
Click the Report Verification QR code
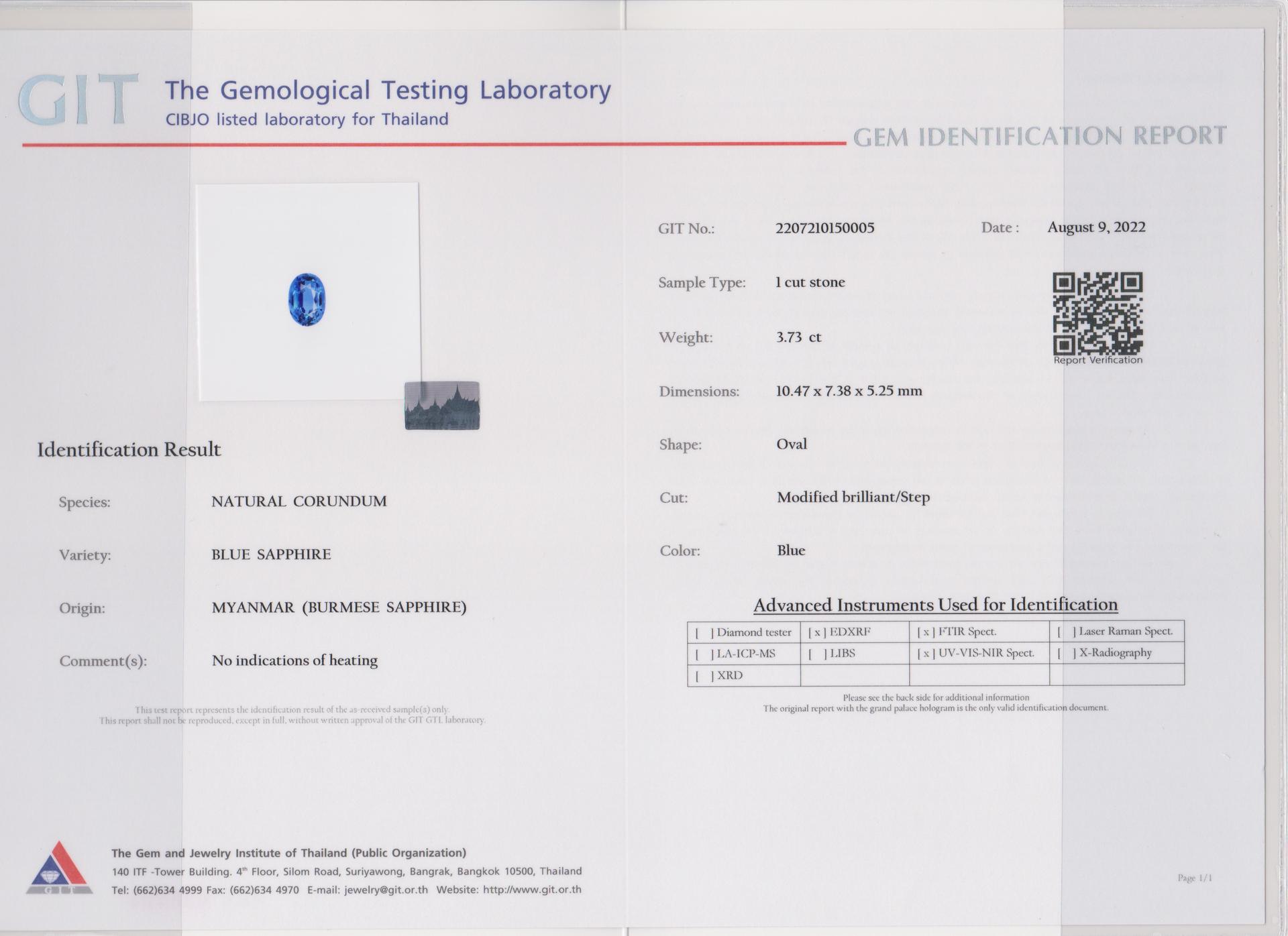coord(1097,313)
